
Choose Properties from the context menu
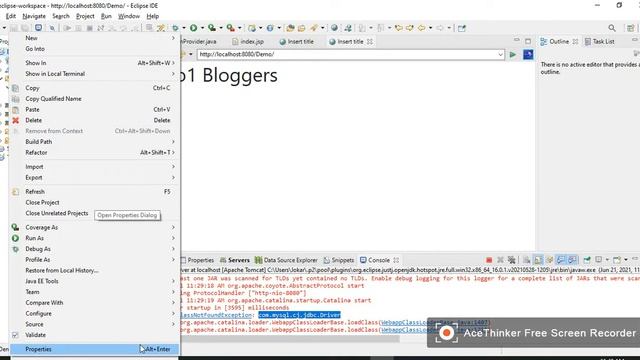pyautogui.click(x=94, y=349)
